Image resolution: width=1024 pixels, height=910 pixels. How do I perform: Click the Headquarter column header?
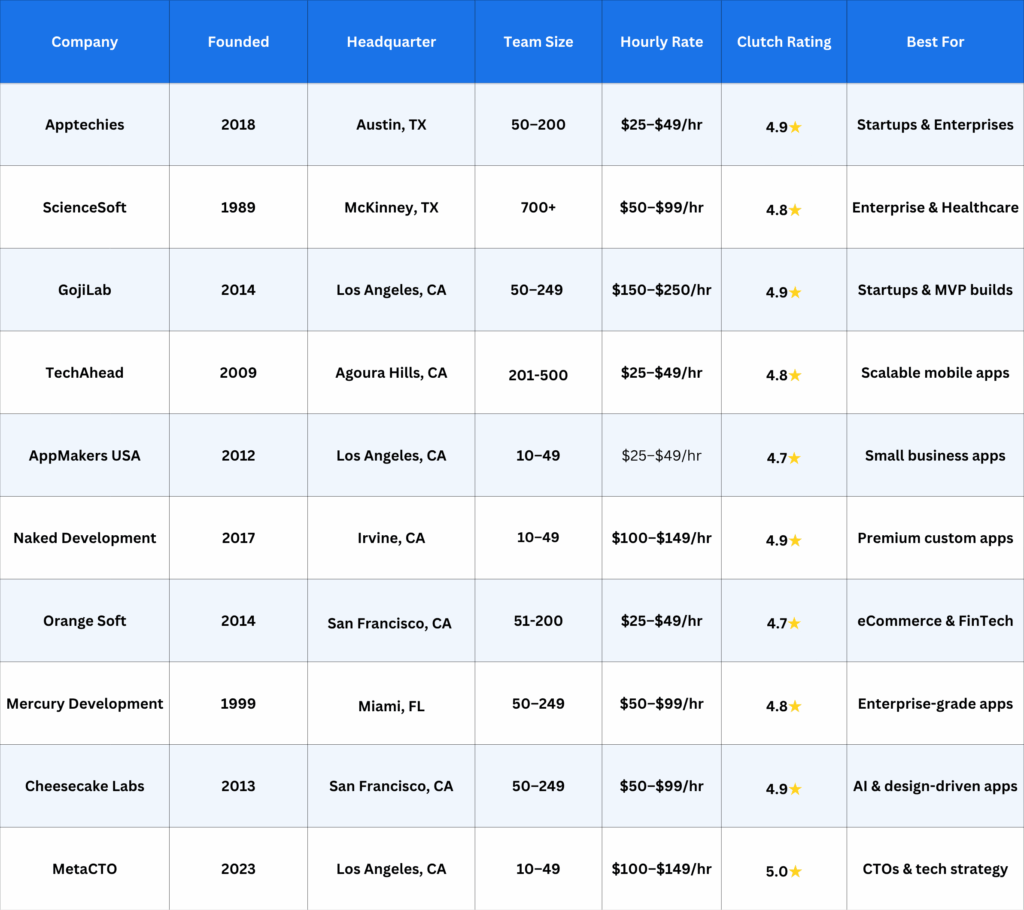(x=391, y=42)
